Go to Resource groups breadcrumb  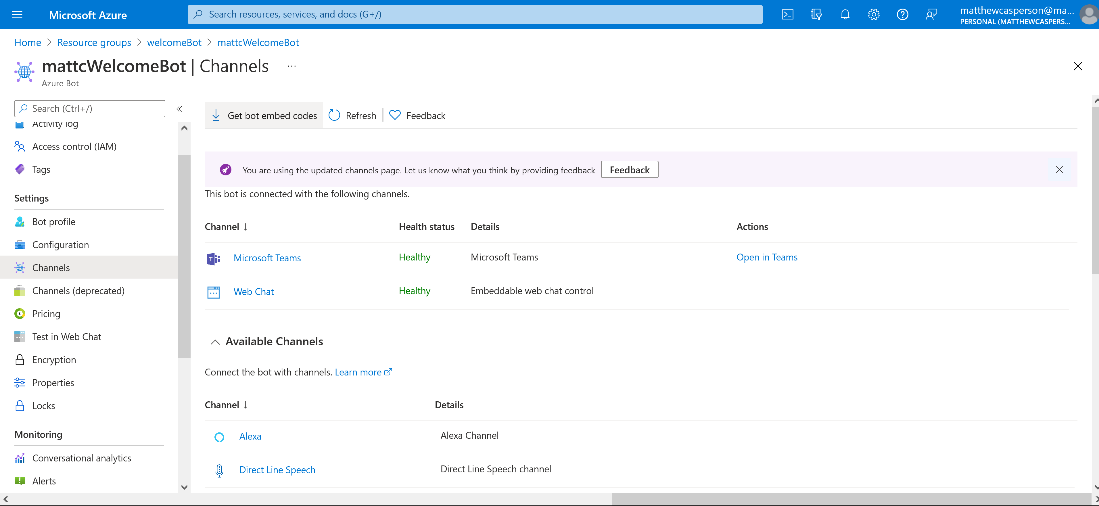pos(94,43)
